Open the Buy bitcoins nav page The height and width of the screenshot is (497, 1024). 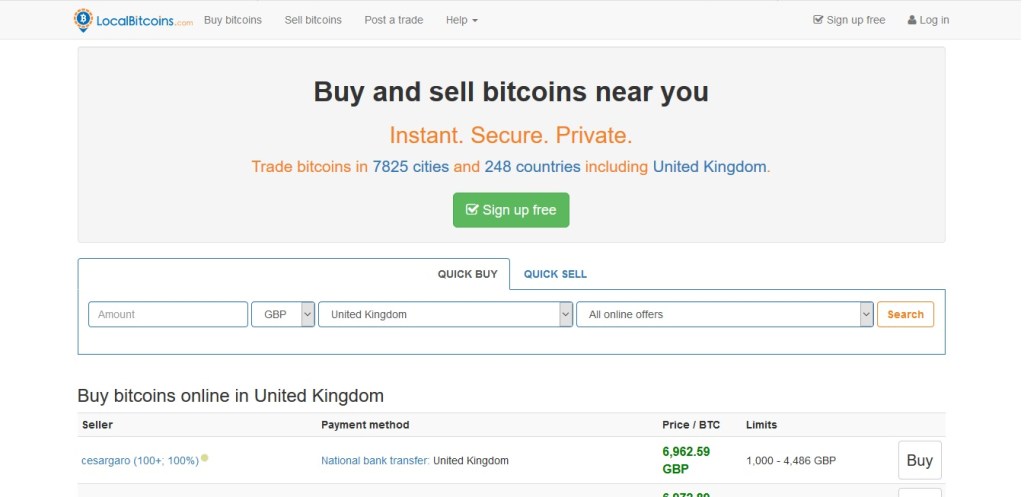click(232, 20)
